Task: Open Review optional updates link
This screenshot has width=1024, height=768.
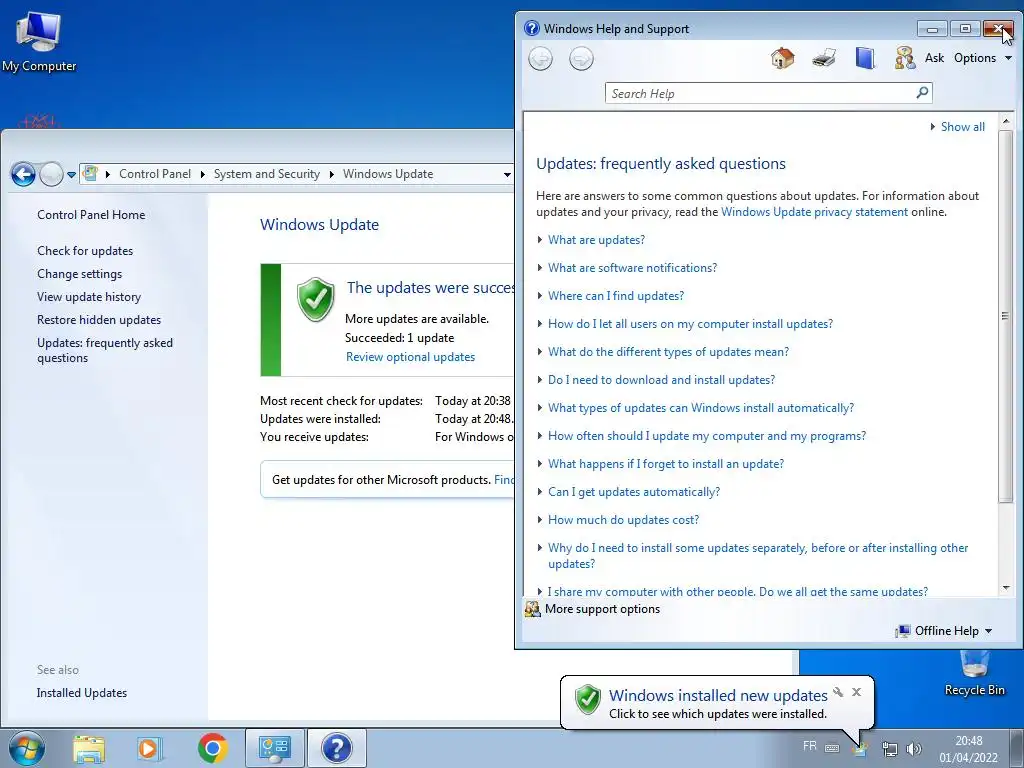Action: tap(410, 357)
